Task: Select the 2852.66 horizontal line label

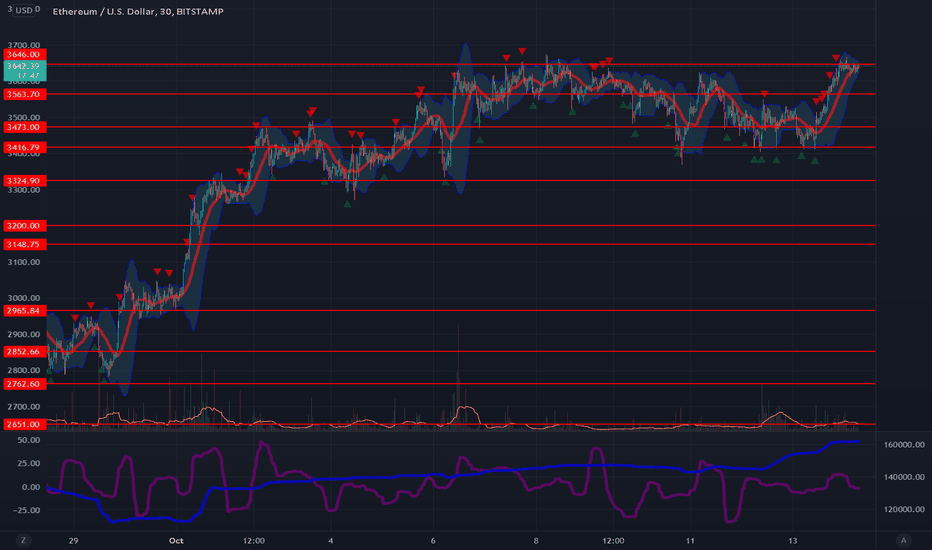Action: pos(24,351)
